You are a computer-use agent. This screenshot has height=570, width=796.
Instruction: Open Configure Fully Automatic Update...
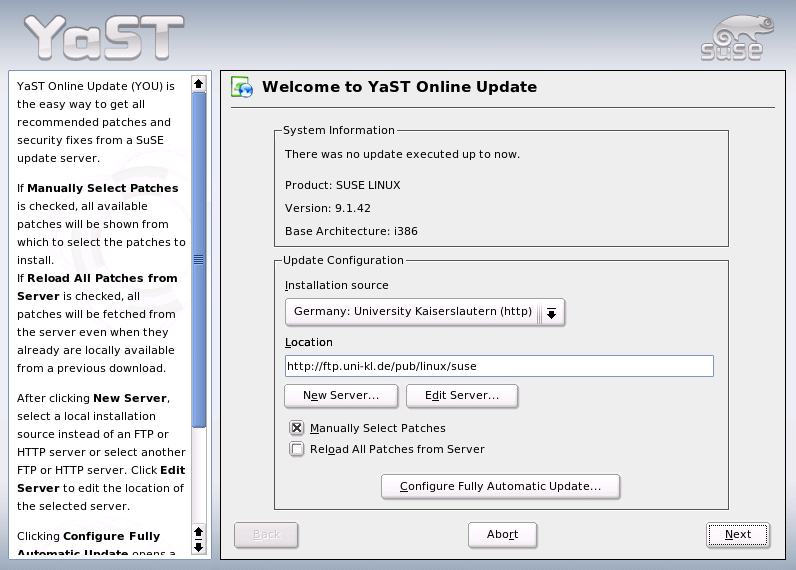501,486
